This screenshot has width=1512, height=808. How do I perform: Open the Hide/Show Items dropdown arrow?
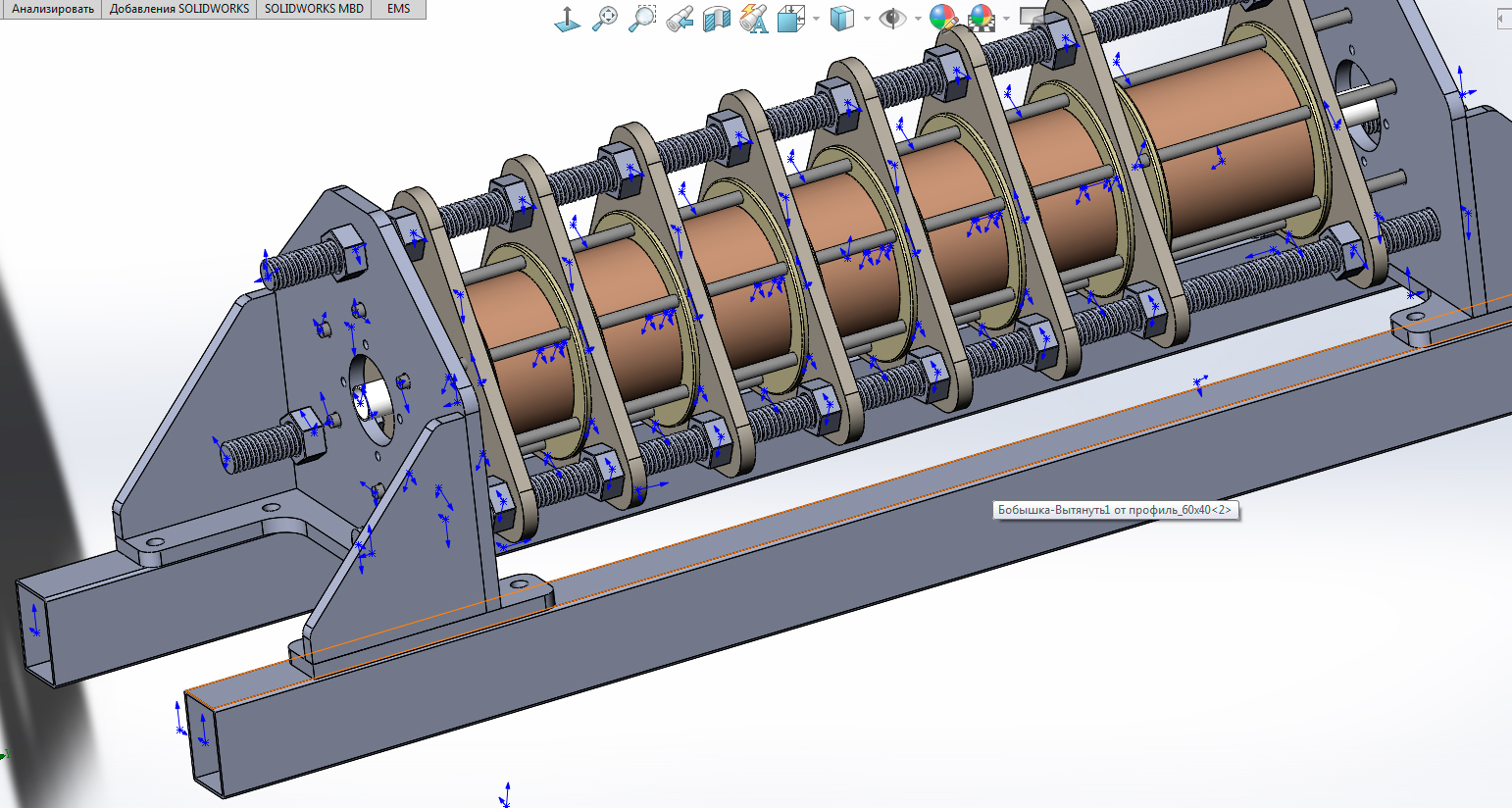tap(917, 19)
